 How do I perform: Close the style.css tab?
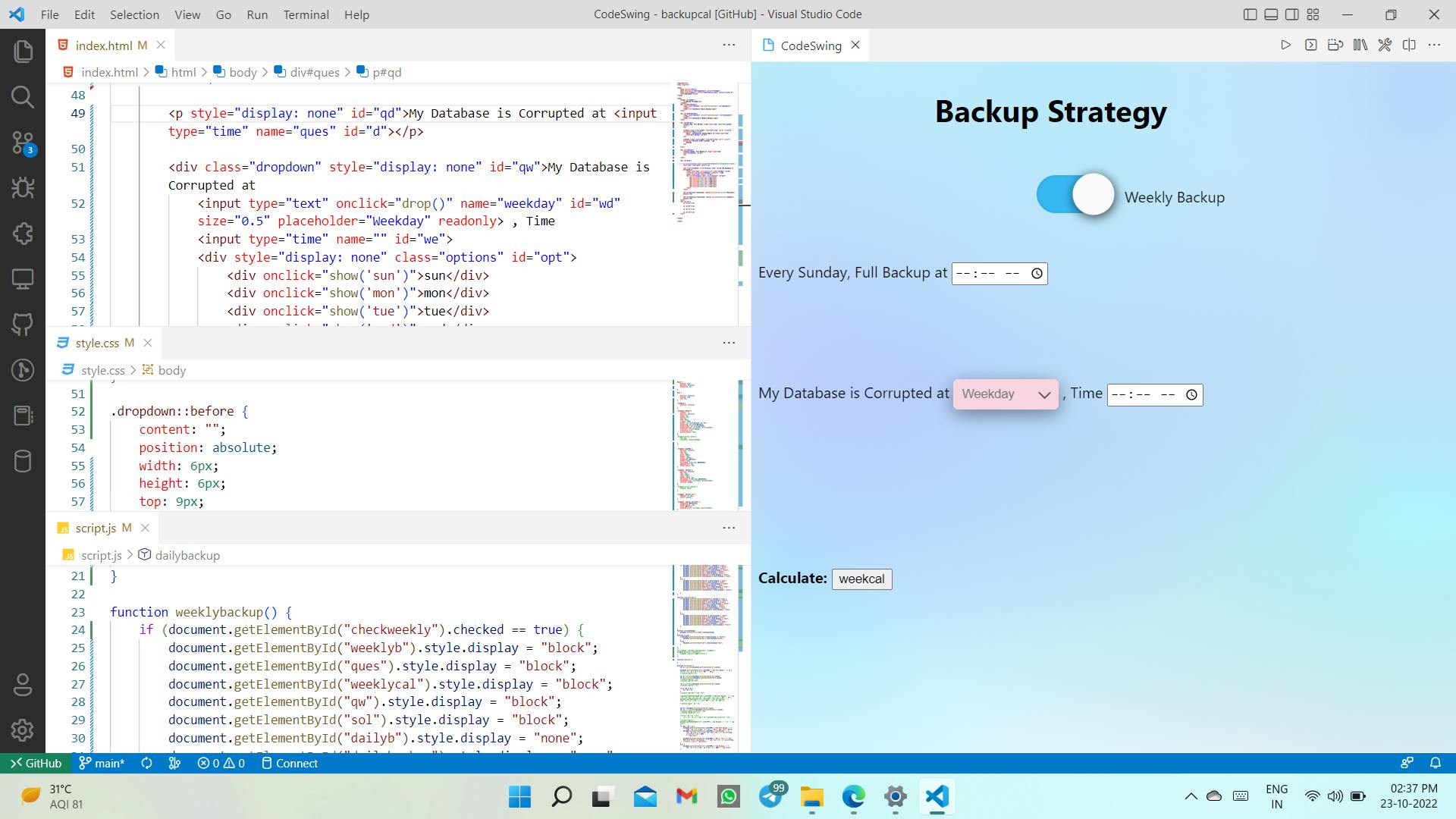pyautogui.click(x=148, y=343)
